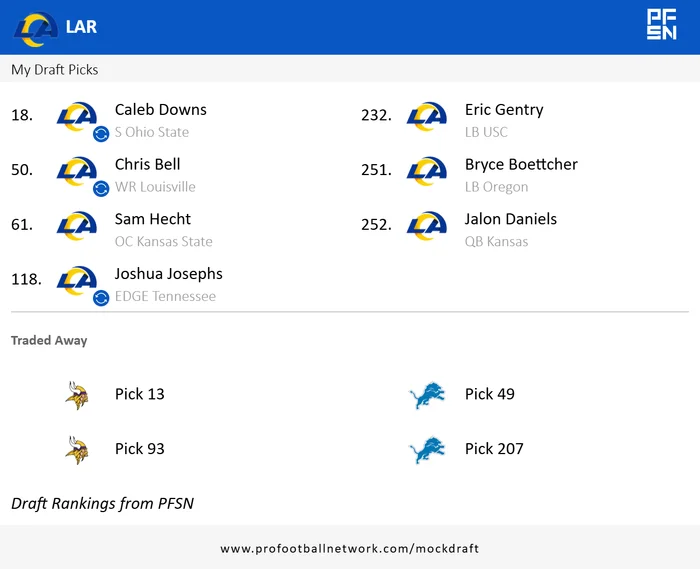700x569 pixels.
Task: Click the Draft Rankings from PFSN note
Action: click(102, 503)
